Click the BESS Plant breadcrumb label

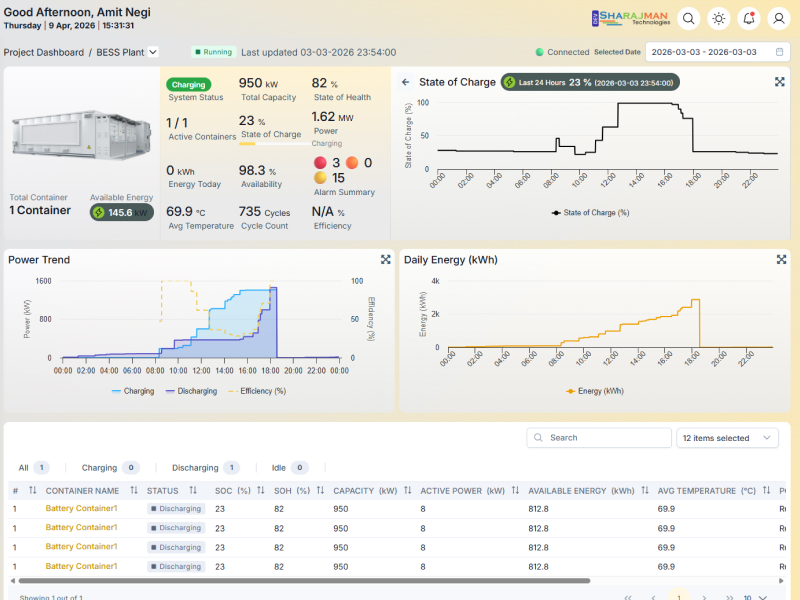(x=120, y=52)
